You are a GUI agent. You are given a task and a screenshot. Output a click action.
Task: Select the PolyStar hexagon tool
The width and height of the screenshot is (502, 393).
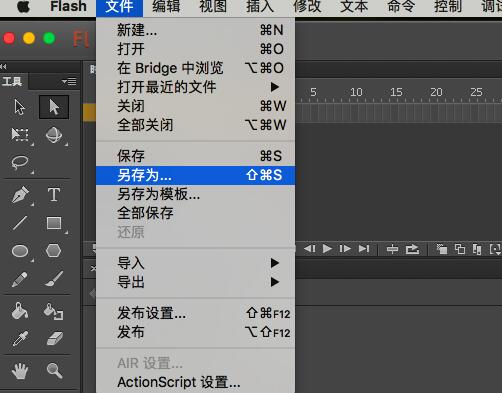(x=53, y=251)
